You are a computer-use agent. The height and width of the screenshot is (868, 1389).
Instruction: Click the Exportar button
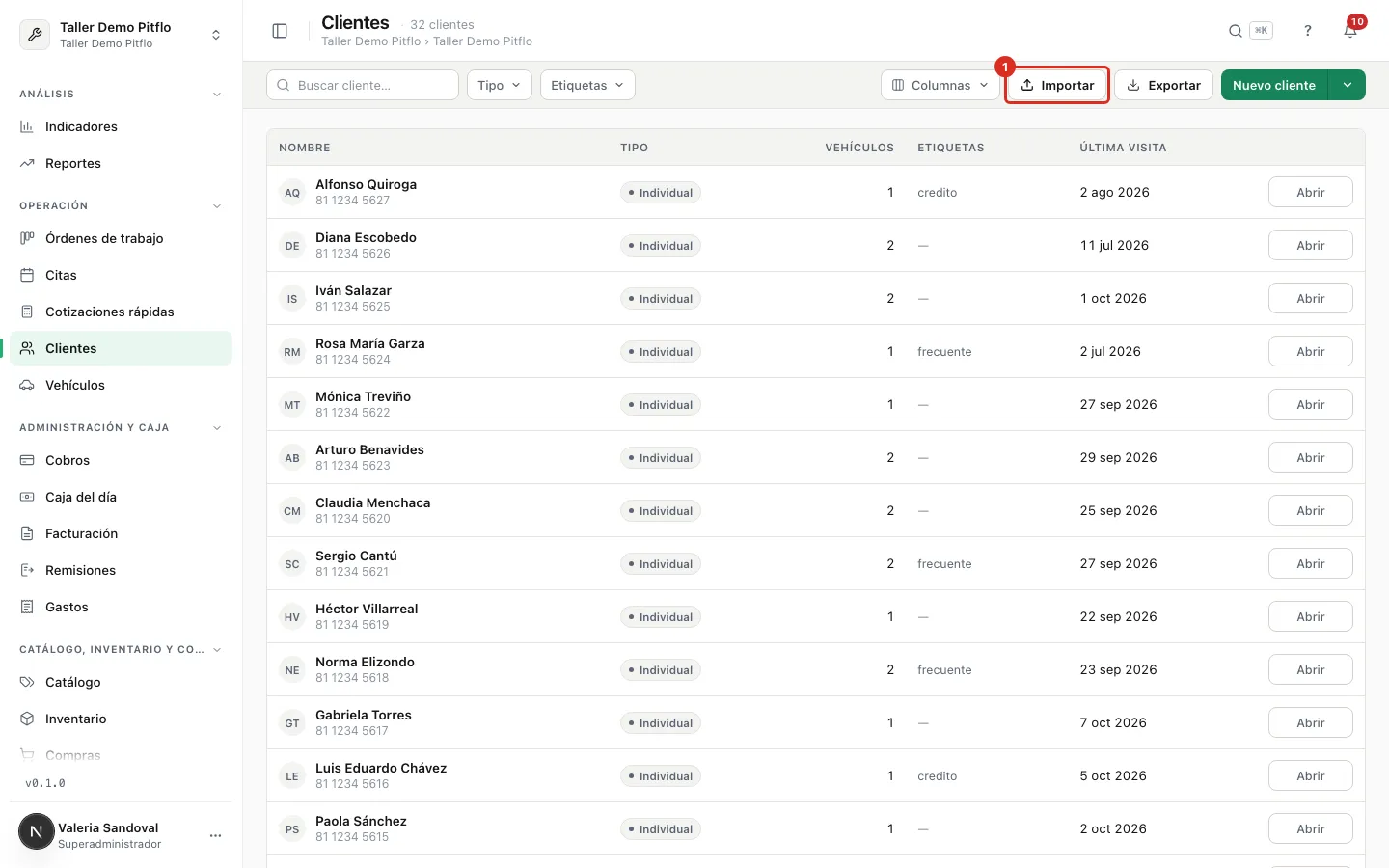1164,85
